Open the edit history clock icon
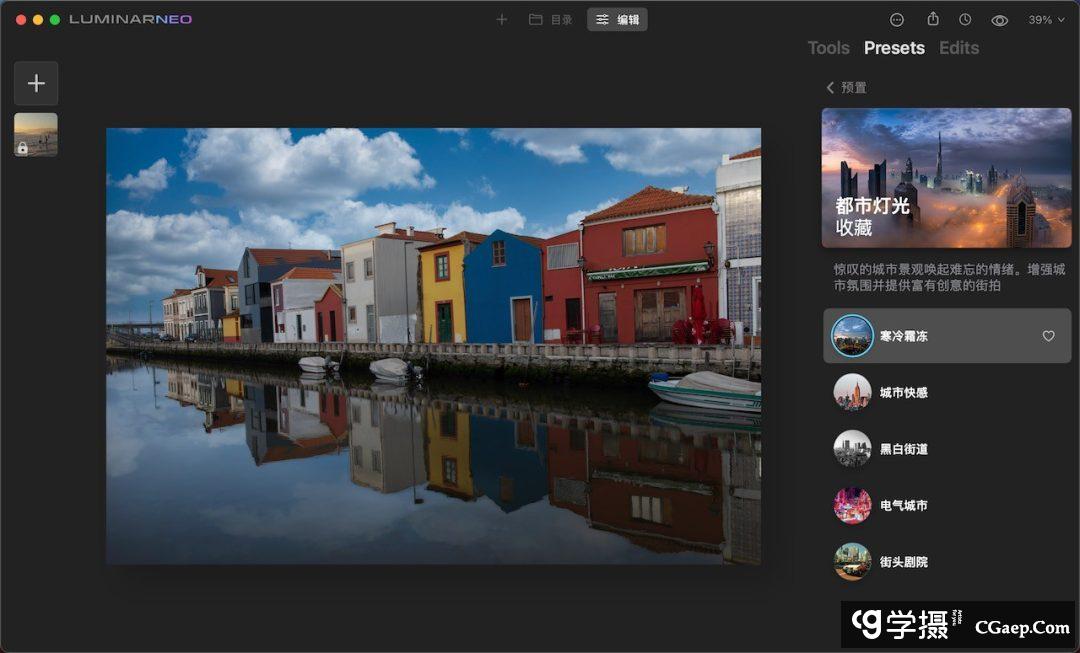This screenshot has height=653, width=1080. point(965,20)
